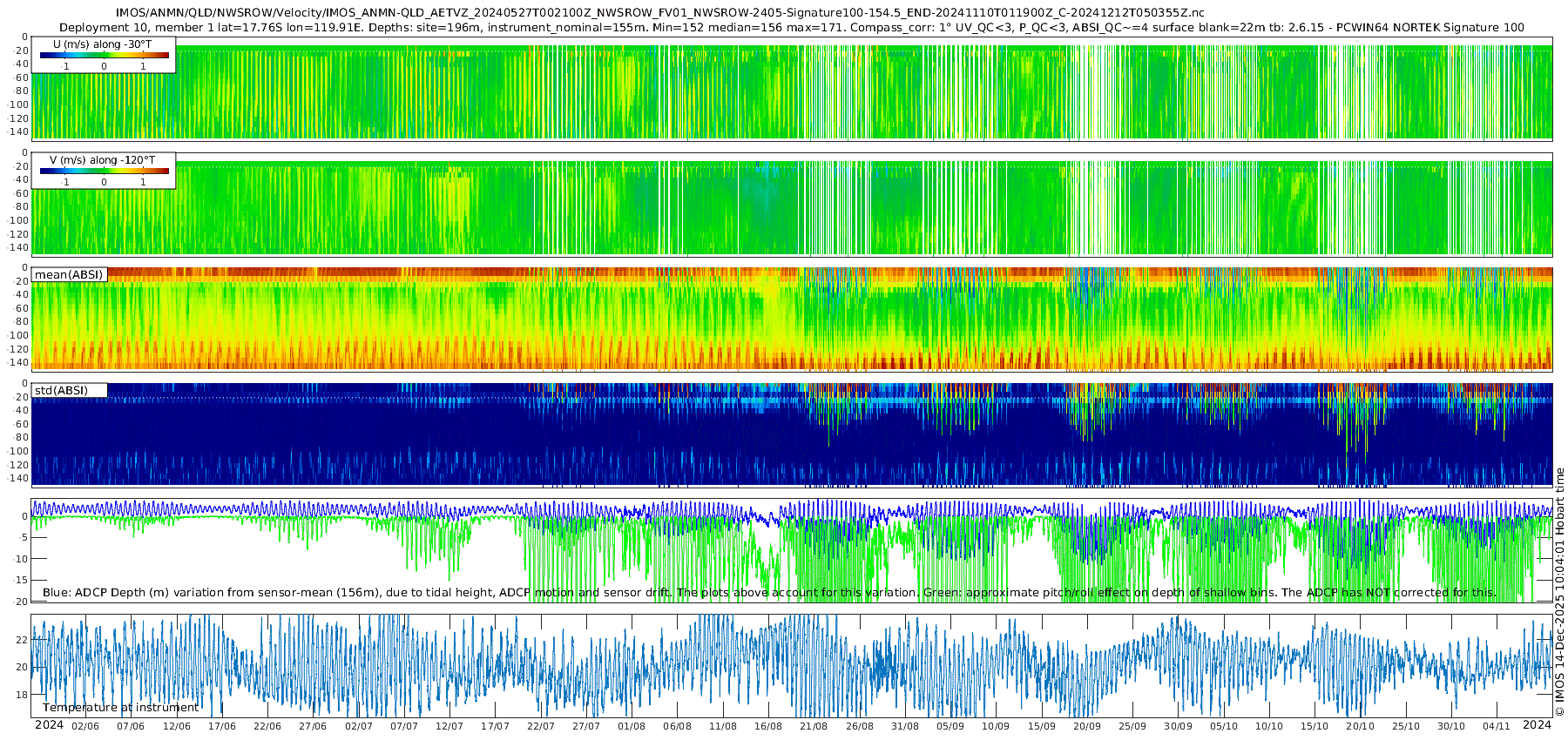The image size is (1568, 740).
Task: Click the 100 depth tick on the U velocity axis
Action: (19, 105)
